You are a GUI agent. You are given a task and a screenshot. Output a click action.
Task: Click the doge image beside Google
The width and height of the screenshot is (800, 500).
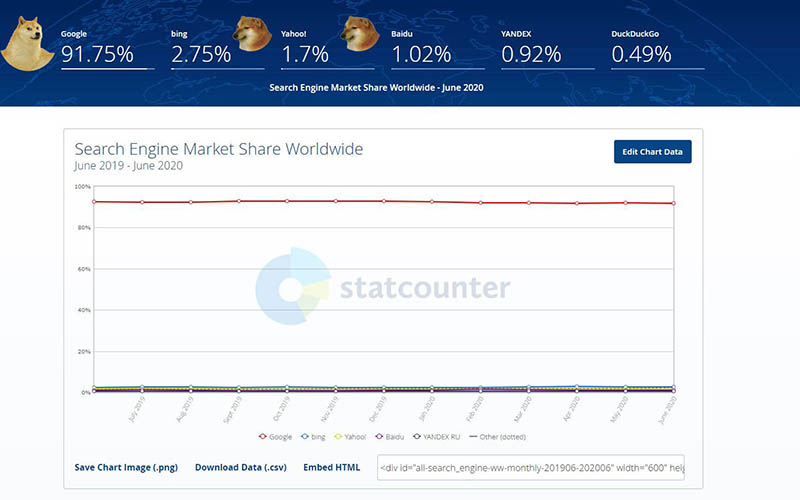click(x=27, y=43)
